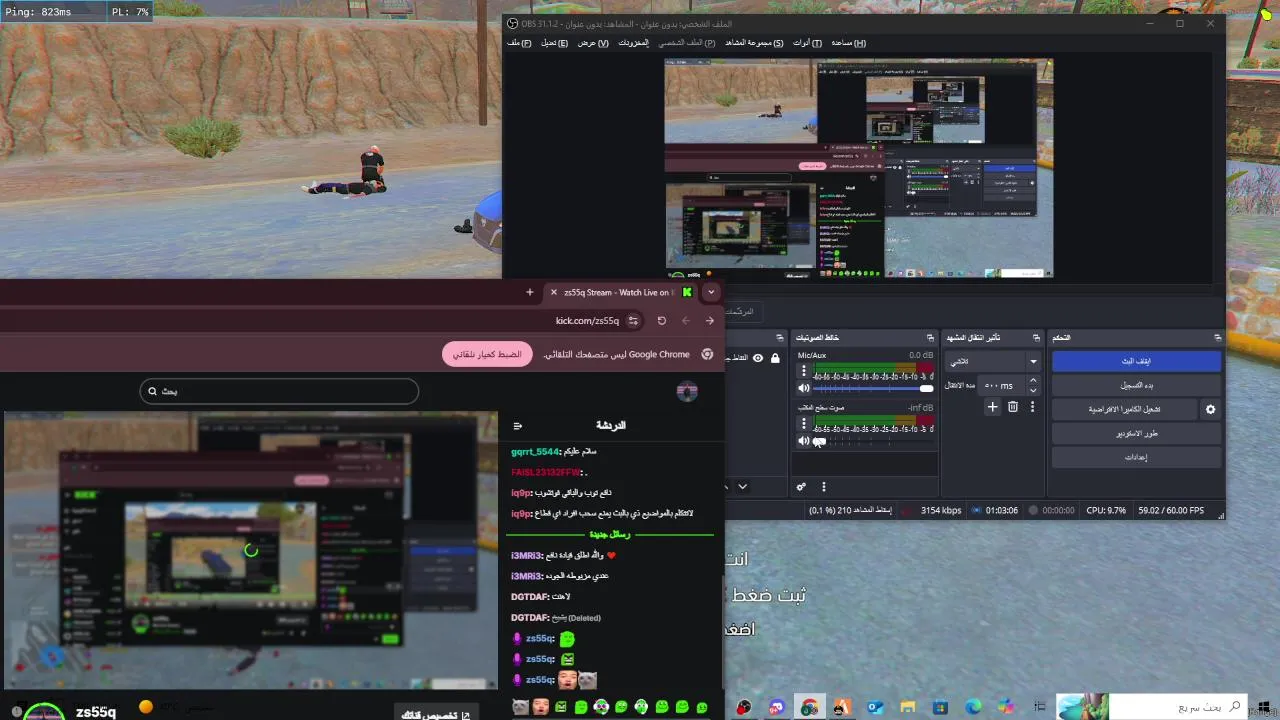Close the zs55q Stream tab
This screenshot has width=1280, height=720.
[x=554, y=292]
